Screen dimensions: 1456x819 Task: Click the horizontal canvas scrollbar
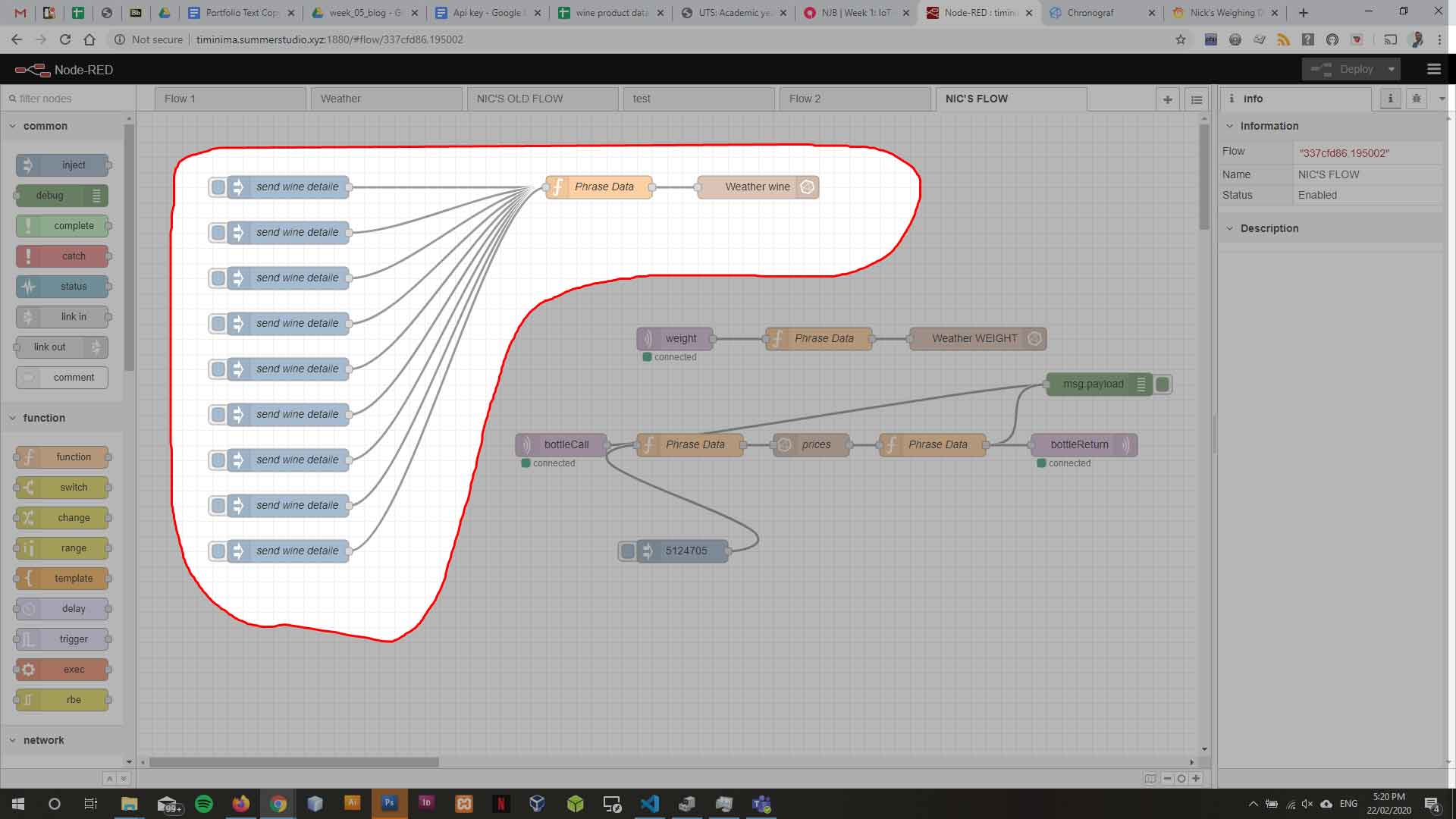coord(294,762)
